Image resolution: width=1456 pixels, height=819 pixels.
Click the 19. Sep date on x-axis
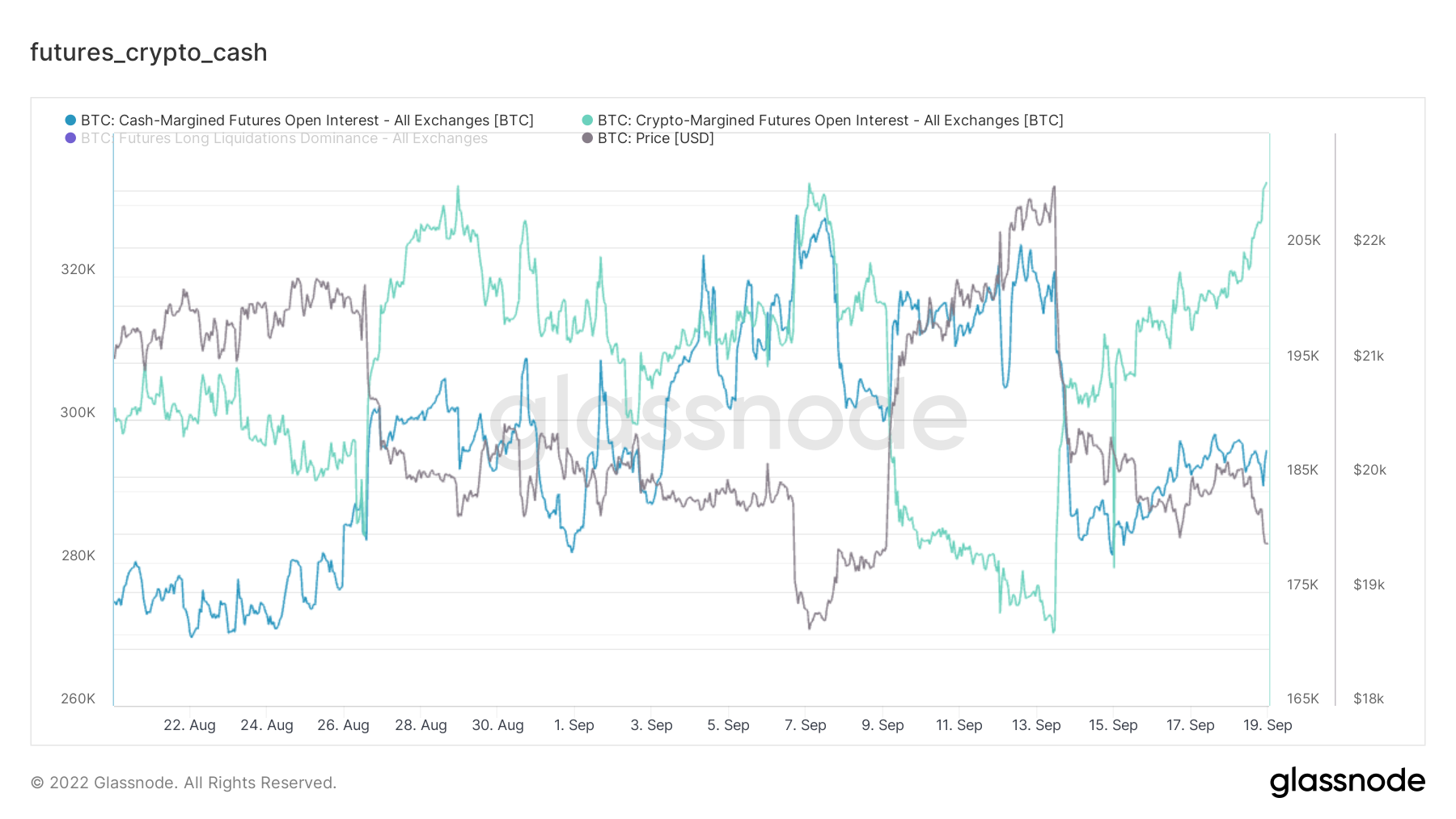coord(1268,725)
